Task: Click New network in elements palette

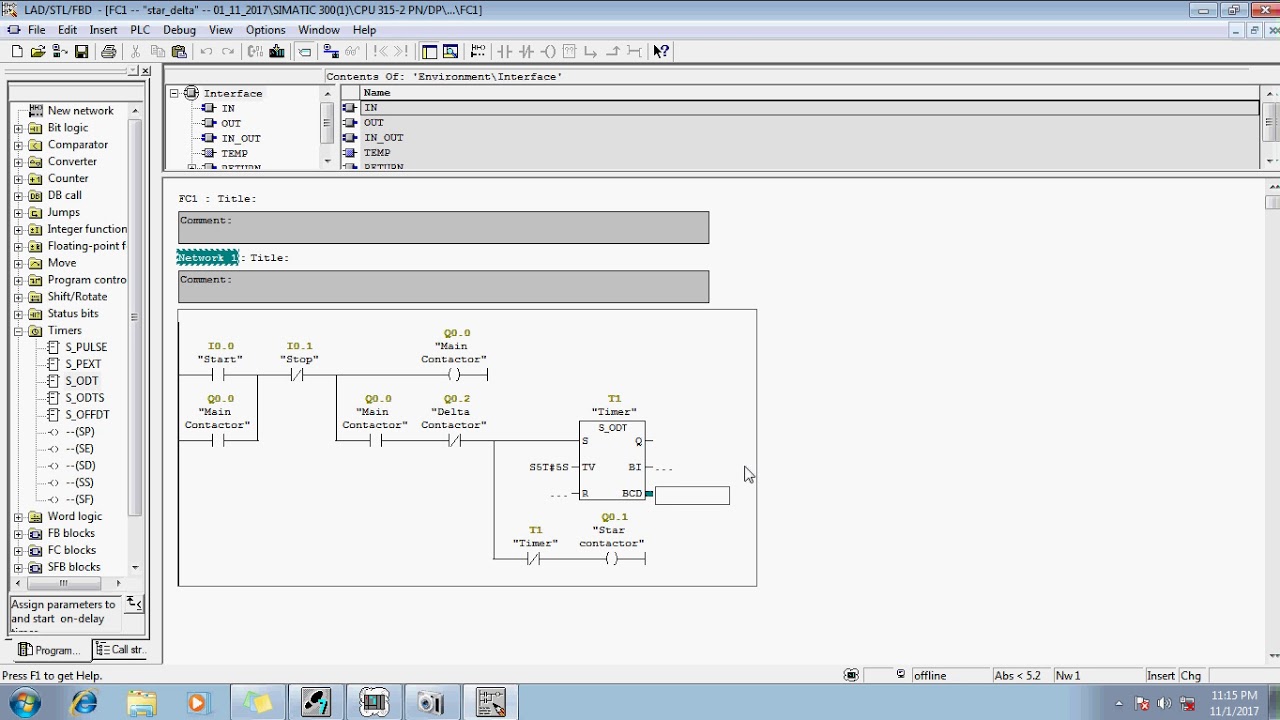Action: 80,111
